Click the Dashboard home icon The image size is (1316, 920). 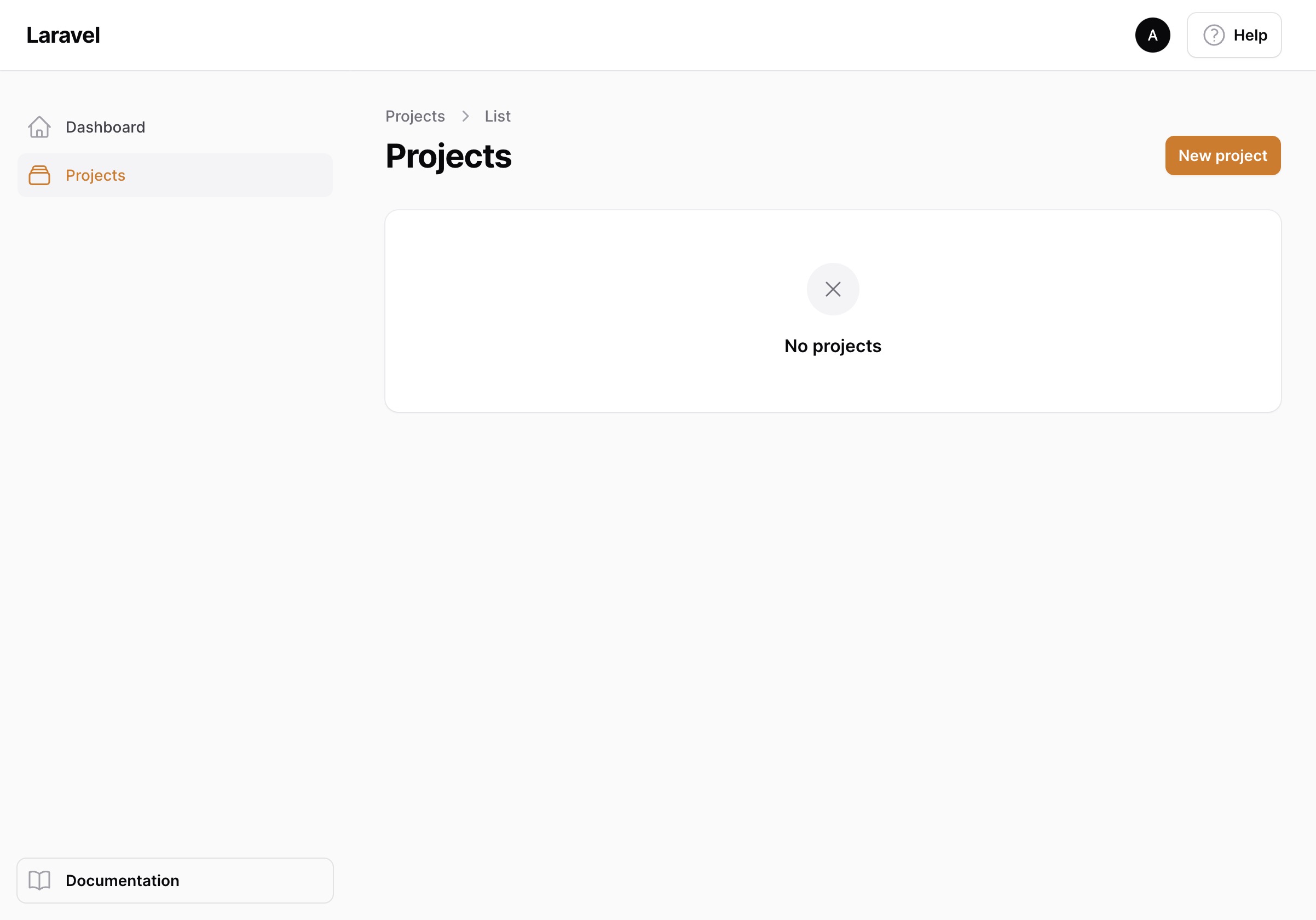coord(39,127)
